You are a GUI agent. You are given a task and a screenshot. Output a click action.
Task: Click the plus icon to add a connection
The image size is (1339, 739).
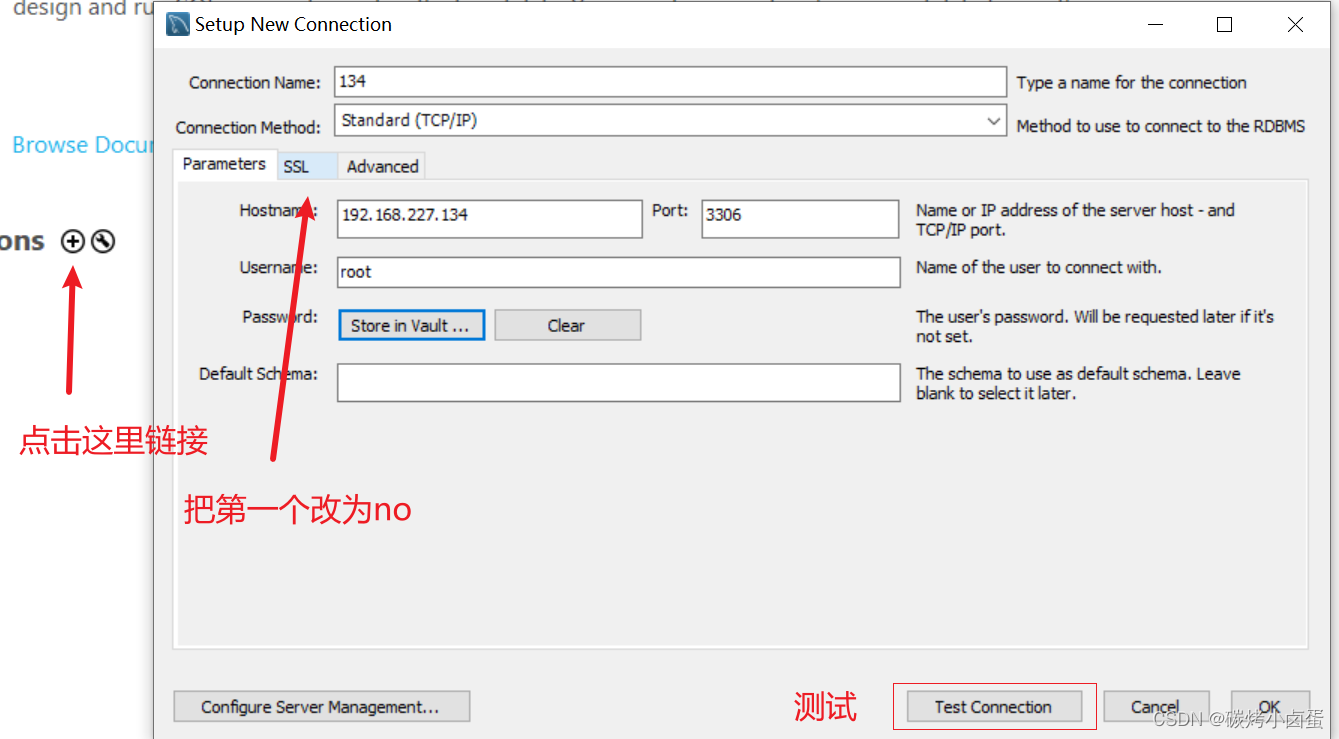tap(73, 241)
